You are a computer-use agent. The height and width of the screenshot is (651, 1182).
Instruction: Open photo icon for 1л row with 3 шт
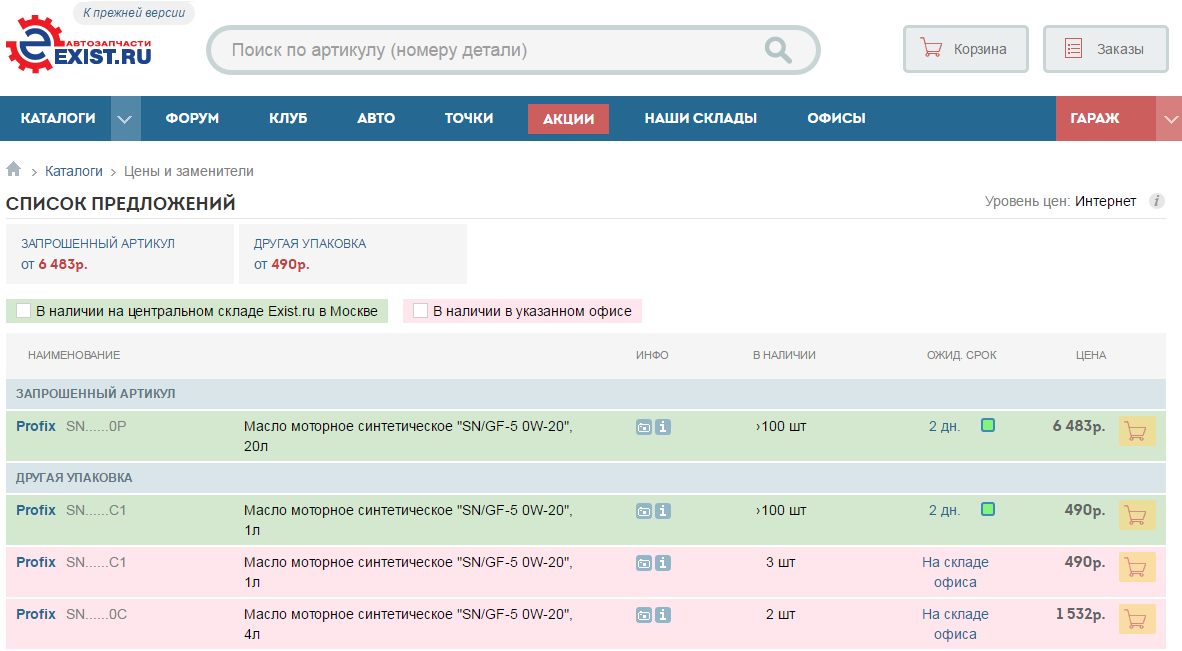click(x=644, y=563)
